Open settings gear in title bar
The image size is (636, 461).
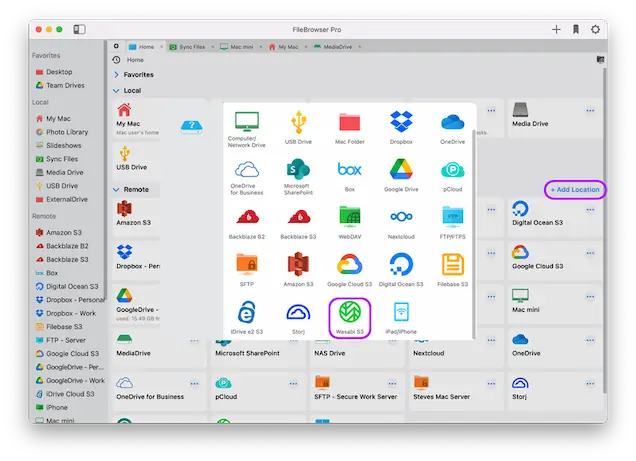tap(595, 29)
